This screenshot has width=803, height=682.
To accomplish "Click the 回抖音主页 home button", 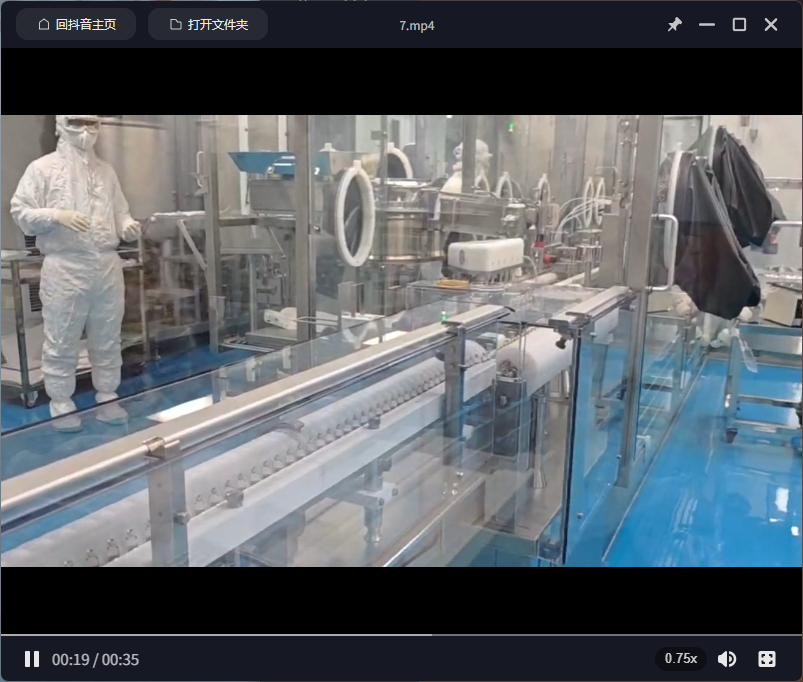I will click(76, 25).
